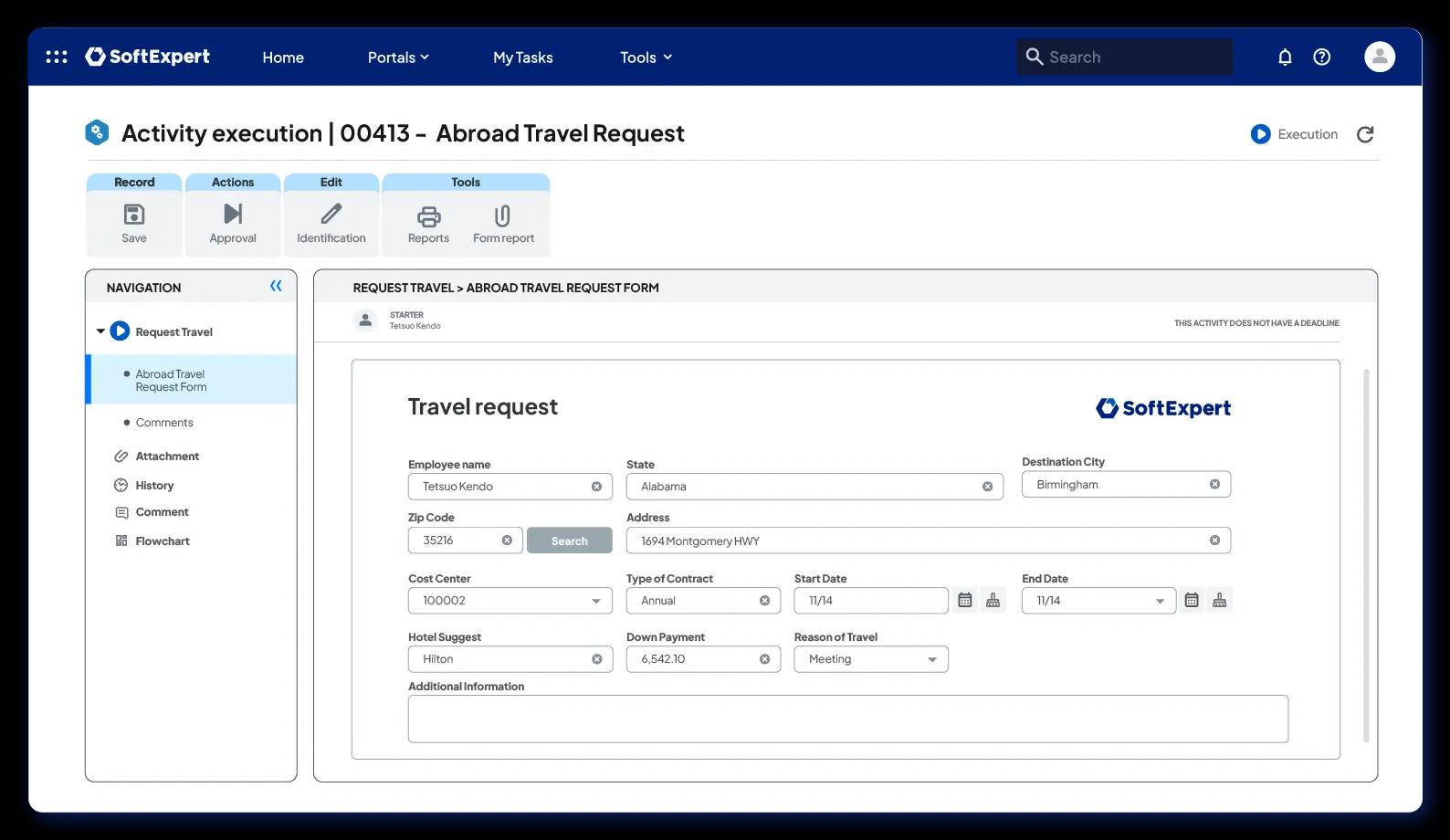Clear the Type of Contract field
The width and height of the screenshot is (1450, 840).
point(764,601)
